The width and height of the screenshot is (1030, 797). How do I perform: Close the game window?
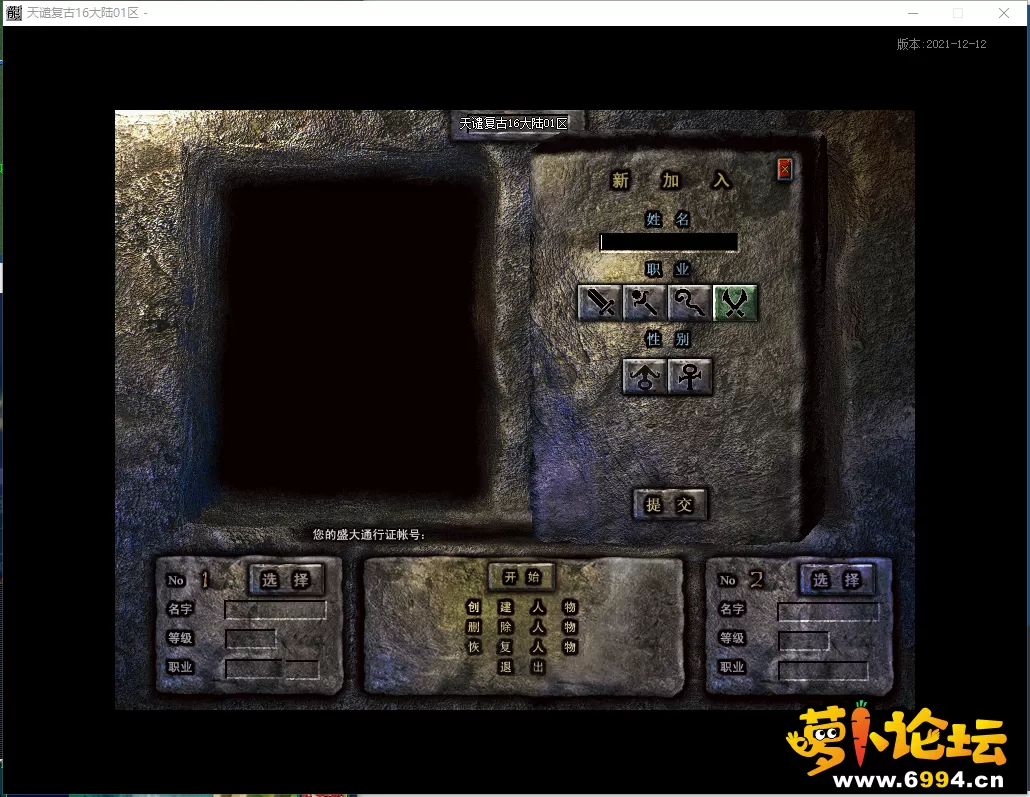[x=1004, y=13]
